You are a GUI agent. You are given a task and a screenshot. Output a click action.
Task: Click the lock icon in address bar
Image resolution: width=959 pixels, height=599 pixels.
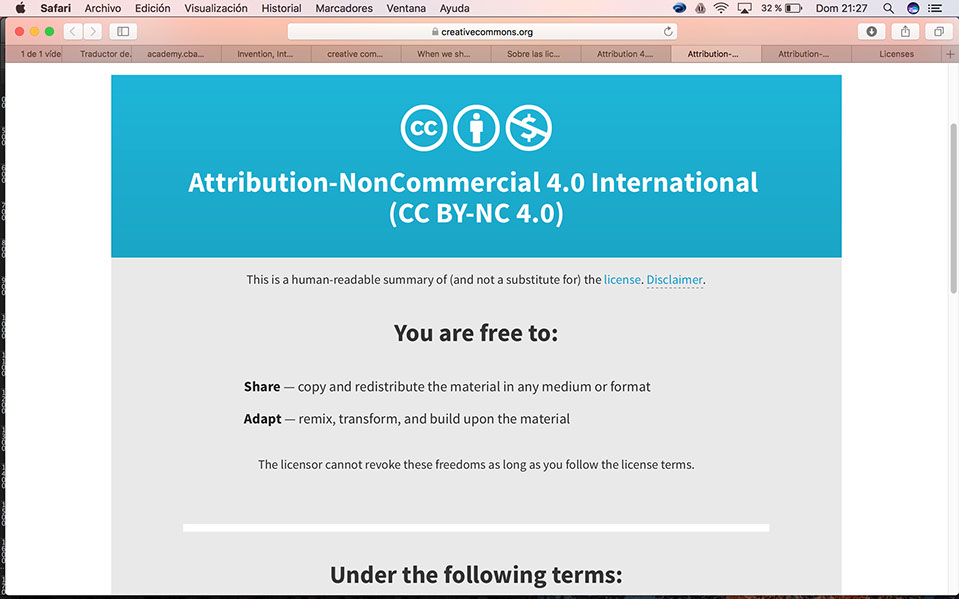tap(435, 32)
